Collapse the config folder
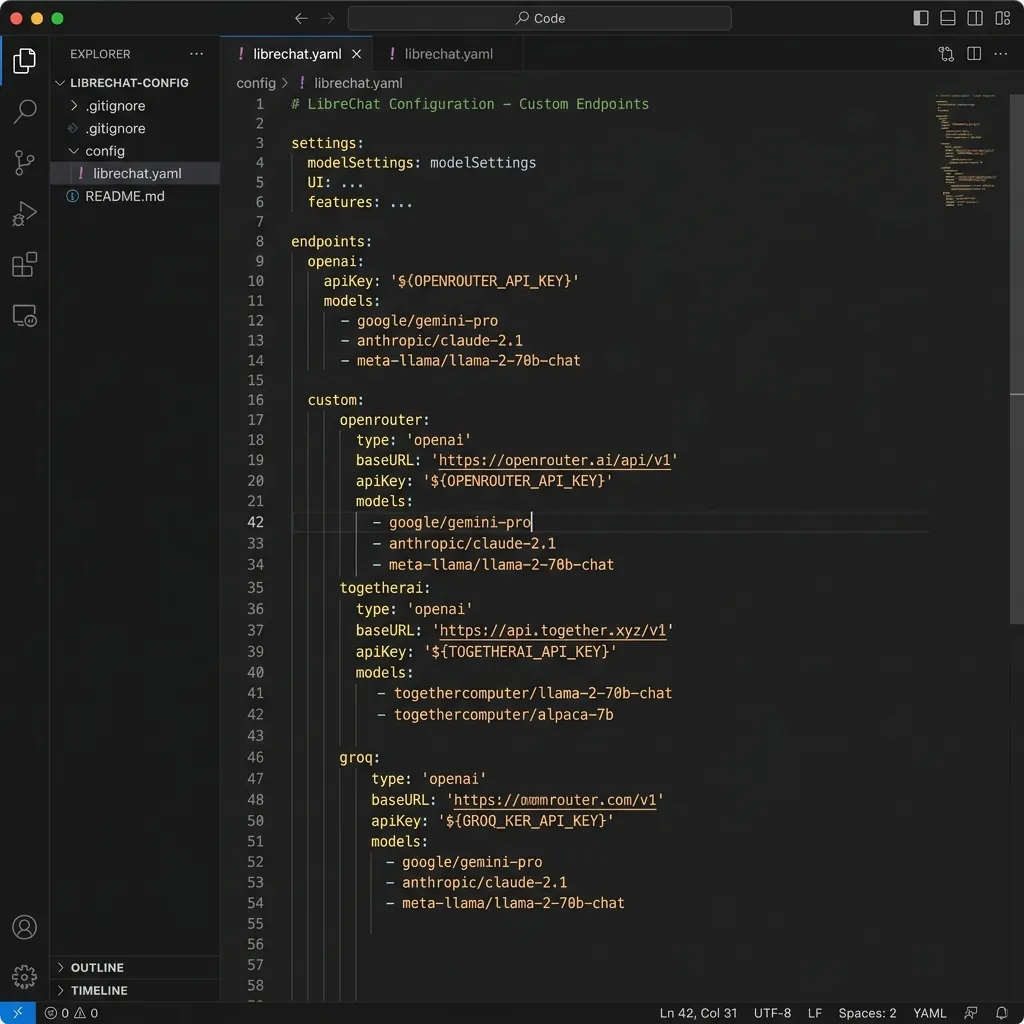This screenshot has width=1024, height=1024. pyautogui.click(x=74, y=151)
